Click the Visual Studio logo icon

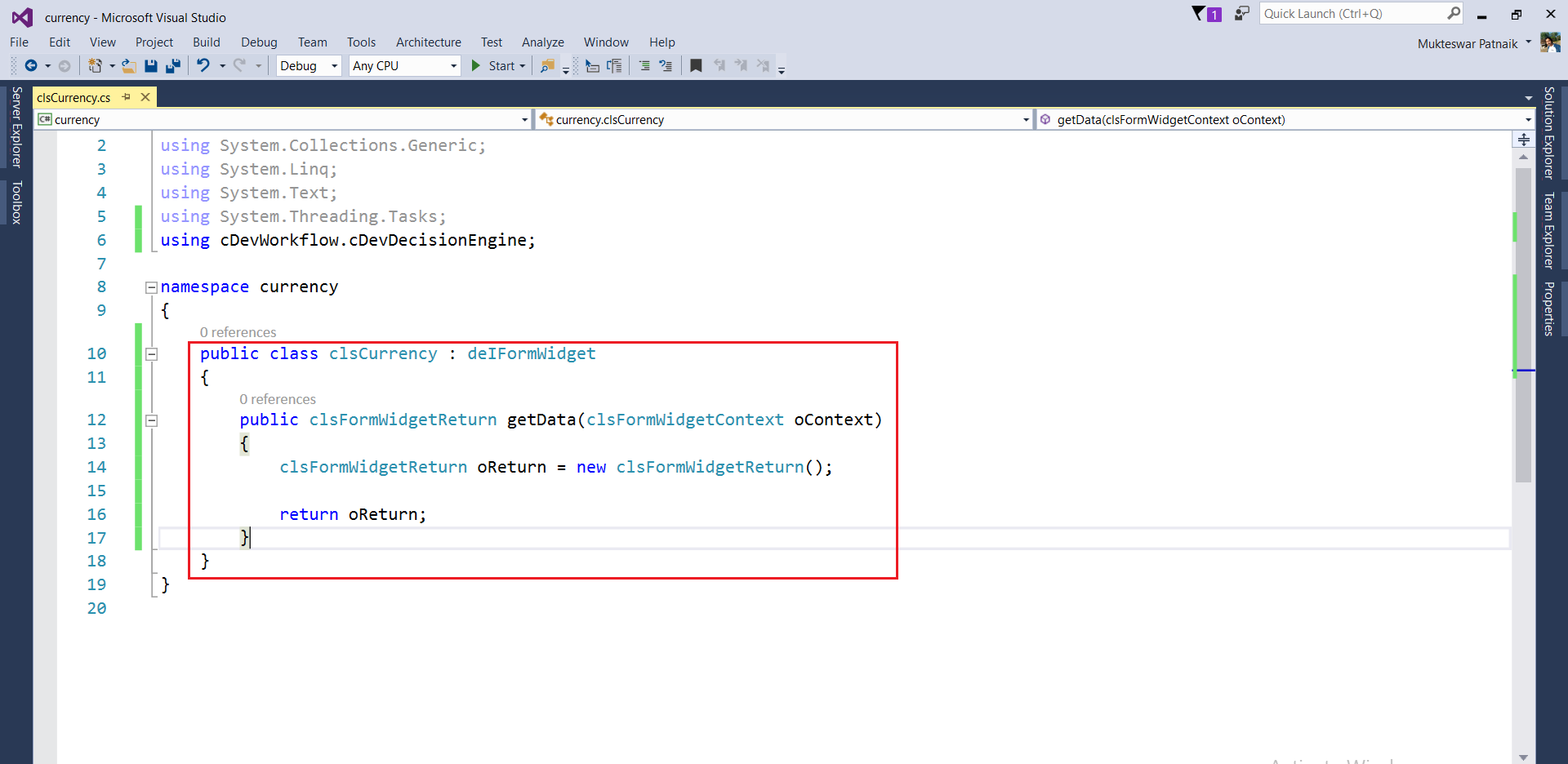point(22,17)
